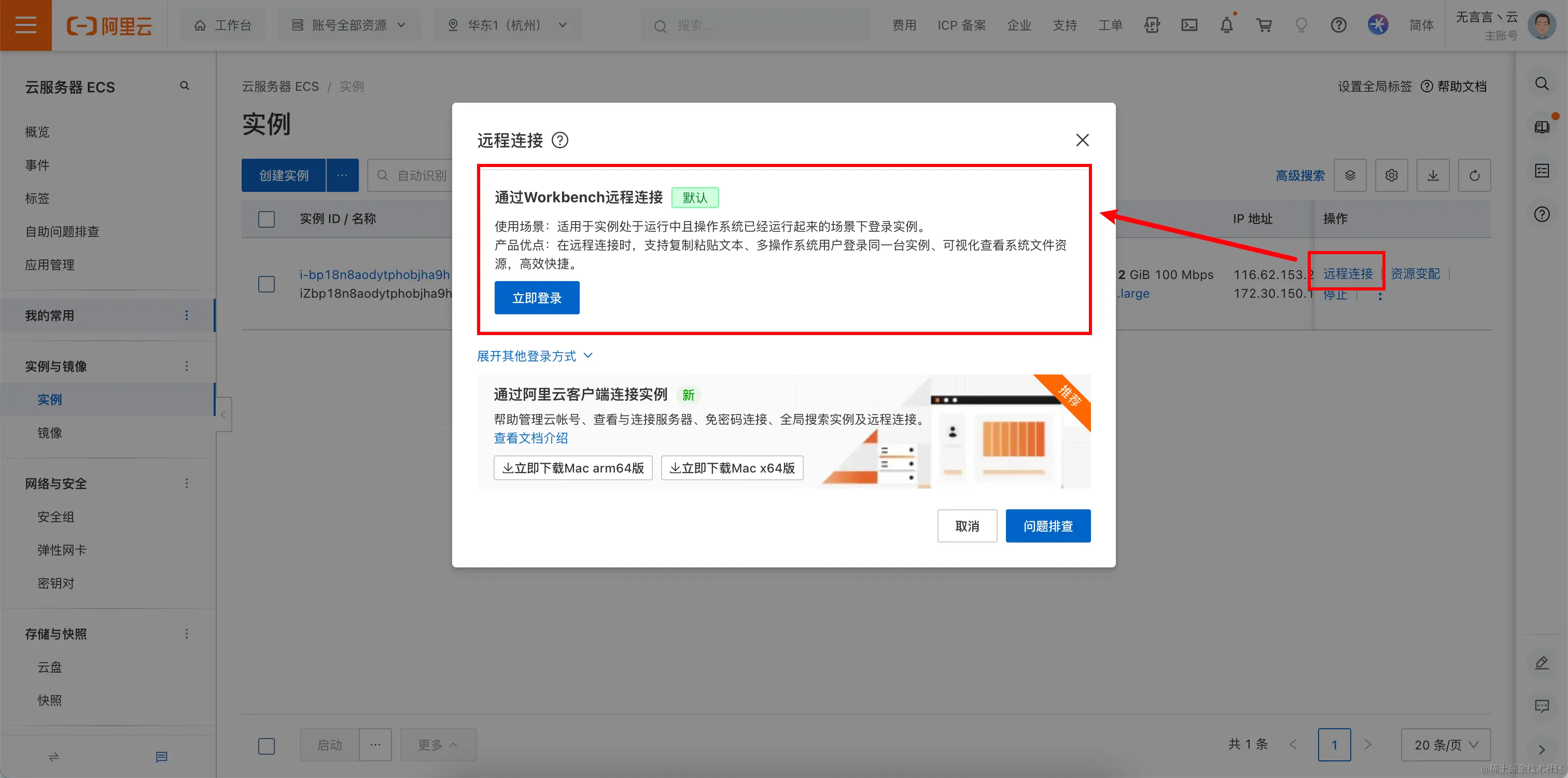
Task: Open the column settings gear icon
Action: [1391, 175]
